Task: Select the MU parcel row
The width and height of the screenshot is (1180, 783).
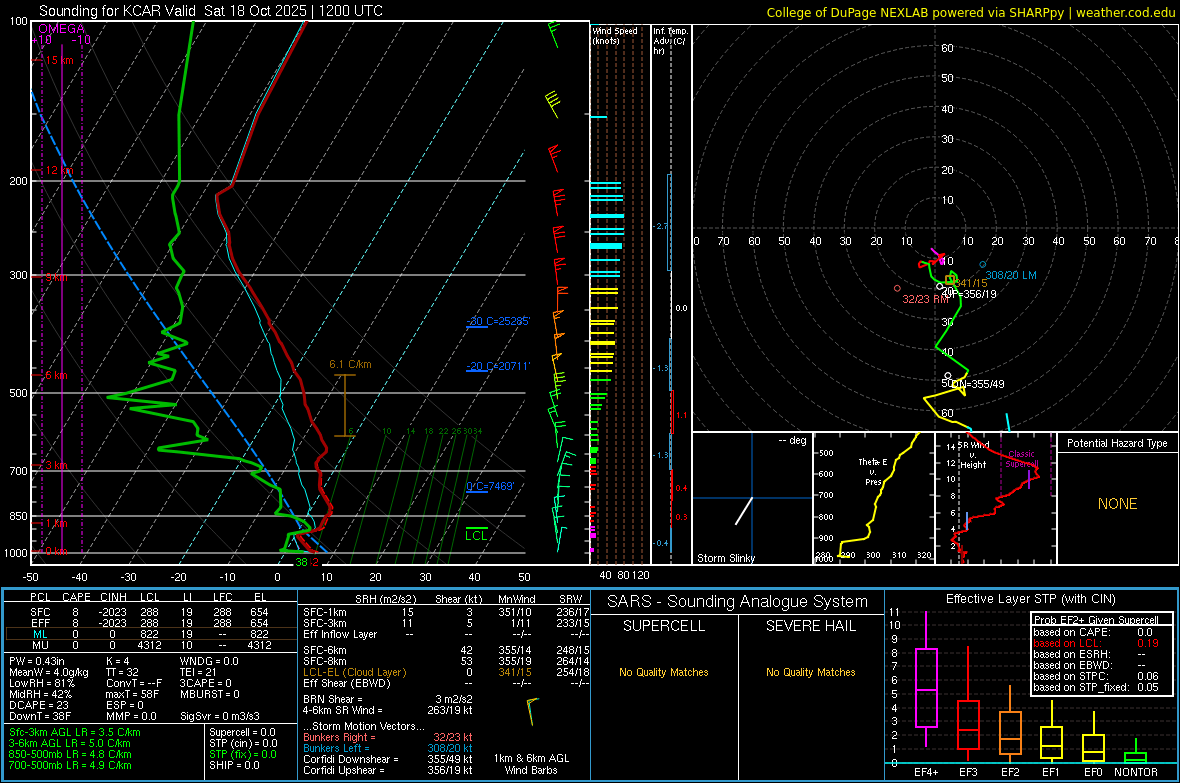Action: 151,645
